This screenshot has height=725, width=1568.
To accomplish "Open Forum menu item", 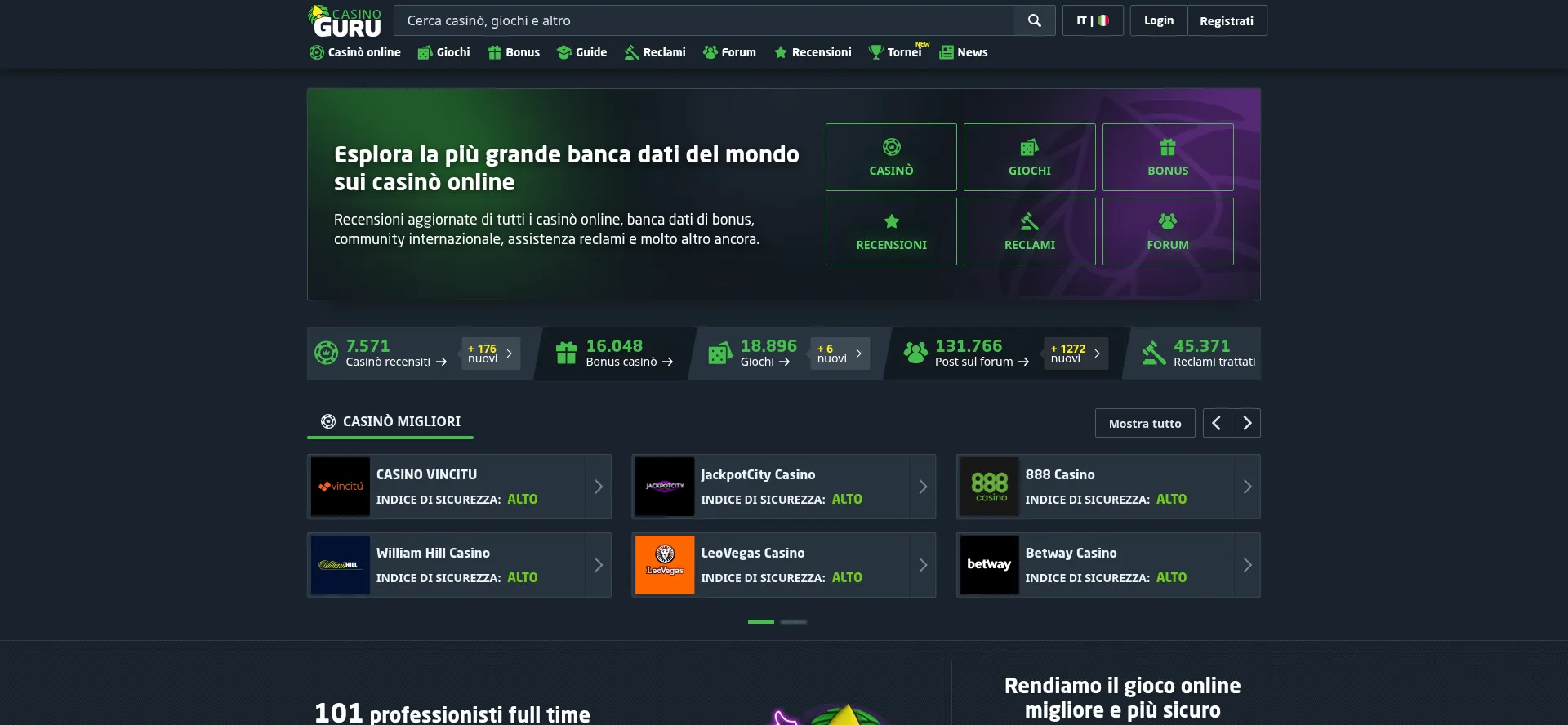I will point(729,52).
